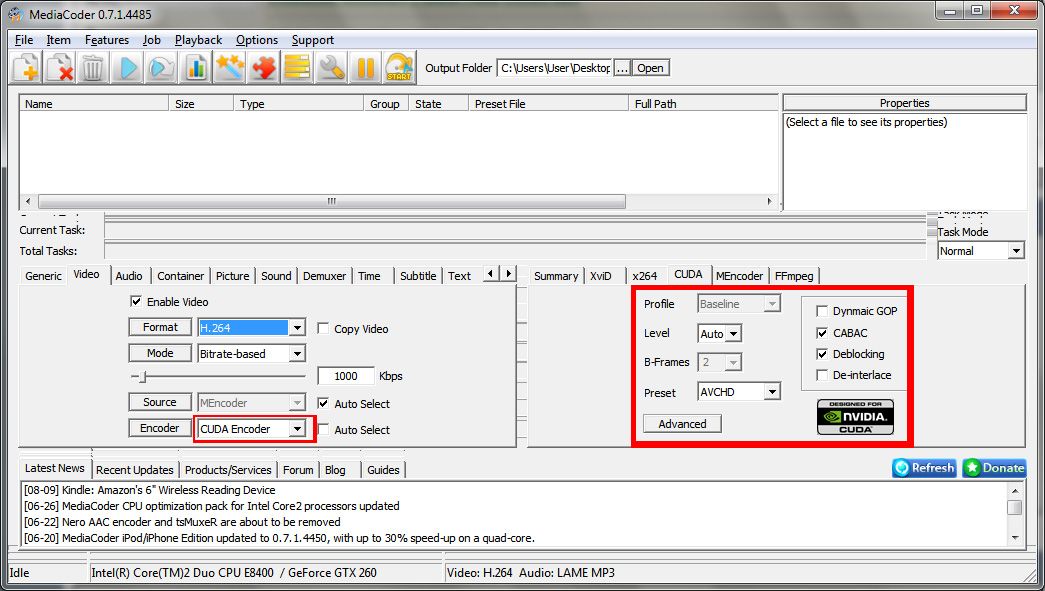The image size is (1045, 591).
Task: Toggle the Enable Video checkbox
Action: pyautogui.click(x=136, y=302)
